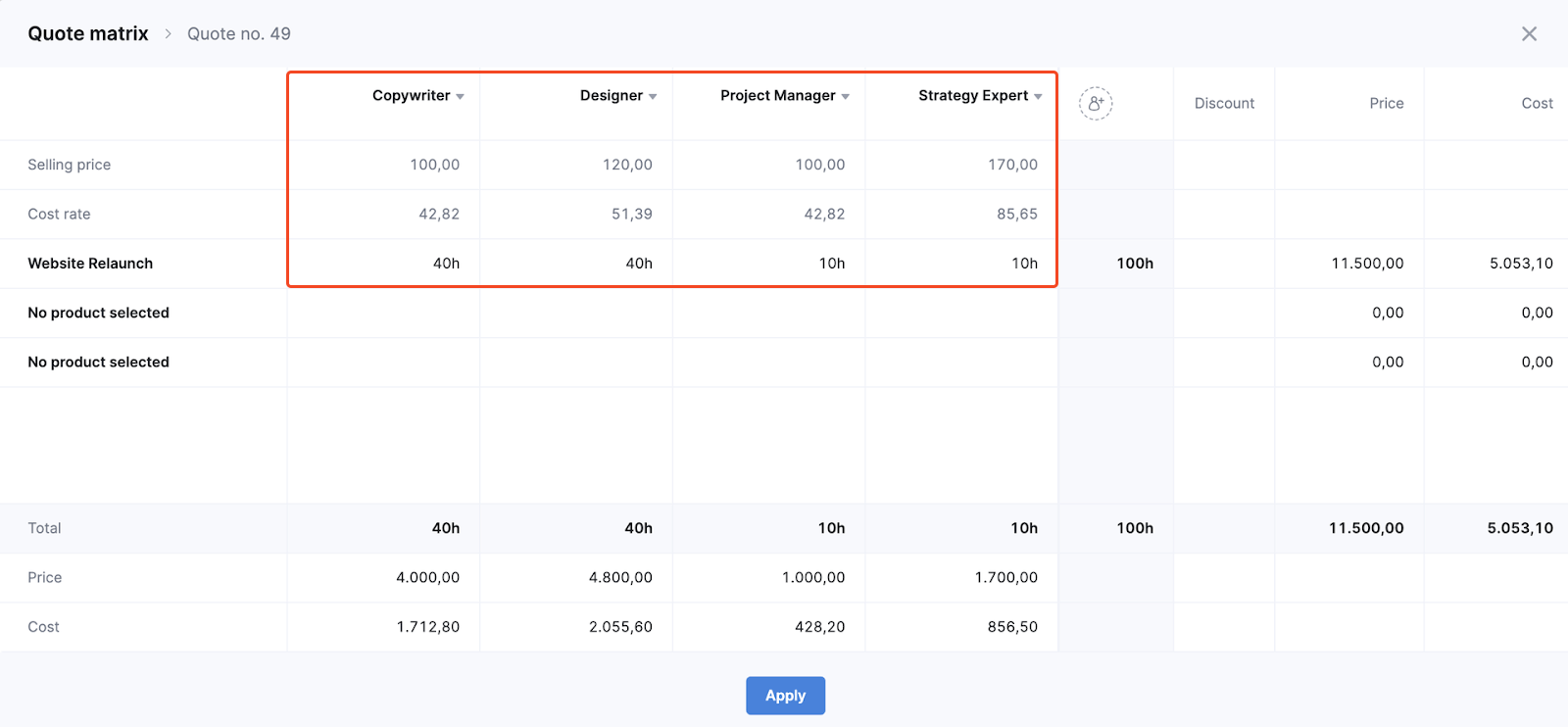This screenshot has height=727, width=1568.
Task: Select Designer selling price 120,00
Action: 627,165
